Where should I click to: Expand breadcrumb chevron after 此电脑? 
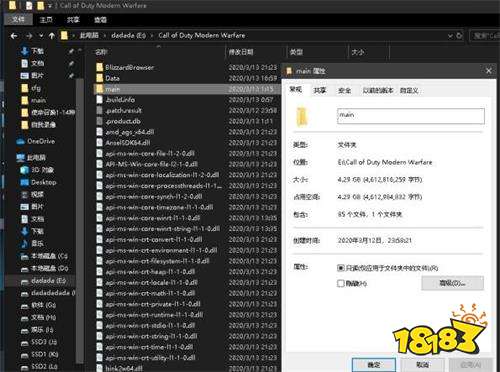pyautogui.click(x=105, y=35)
